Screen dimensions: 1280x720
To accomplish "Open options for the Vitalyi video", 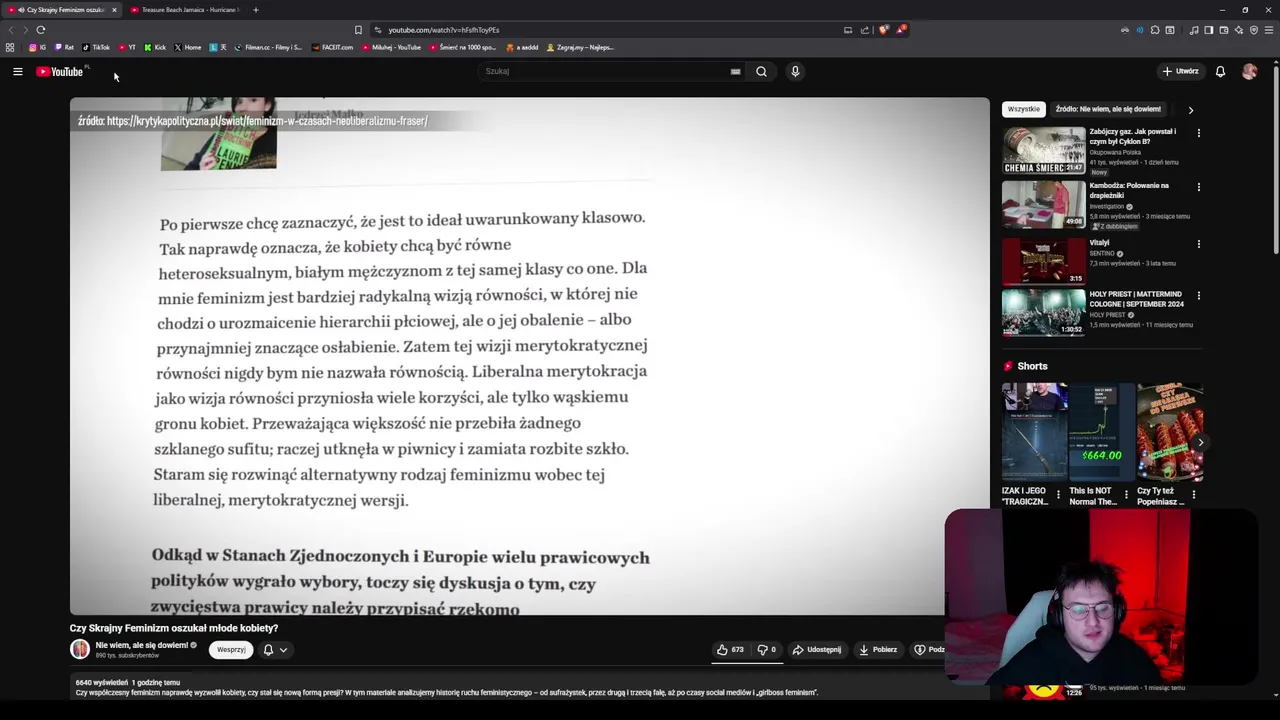I will (1199, 243).
